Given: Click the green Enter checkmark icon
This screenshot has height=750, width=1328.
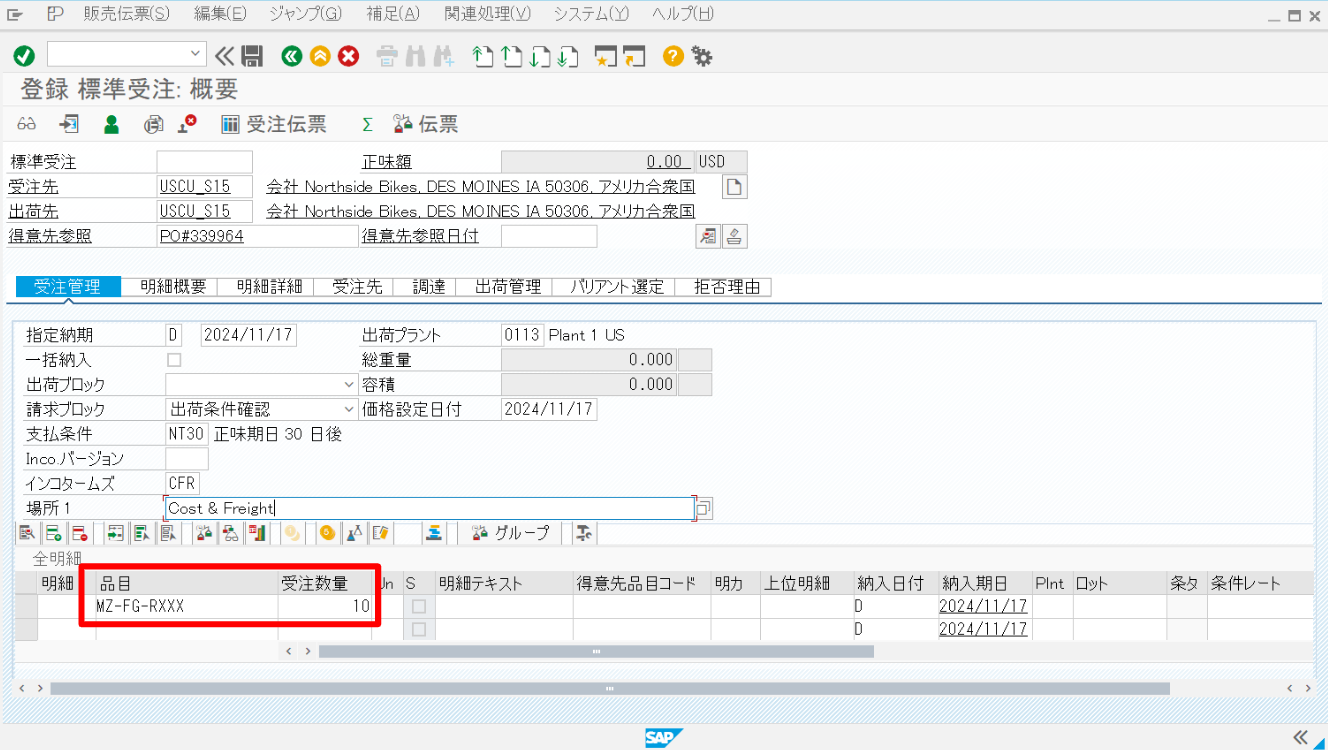Looking at the screenshot, I should [x=22, y=56].
